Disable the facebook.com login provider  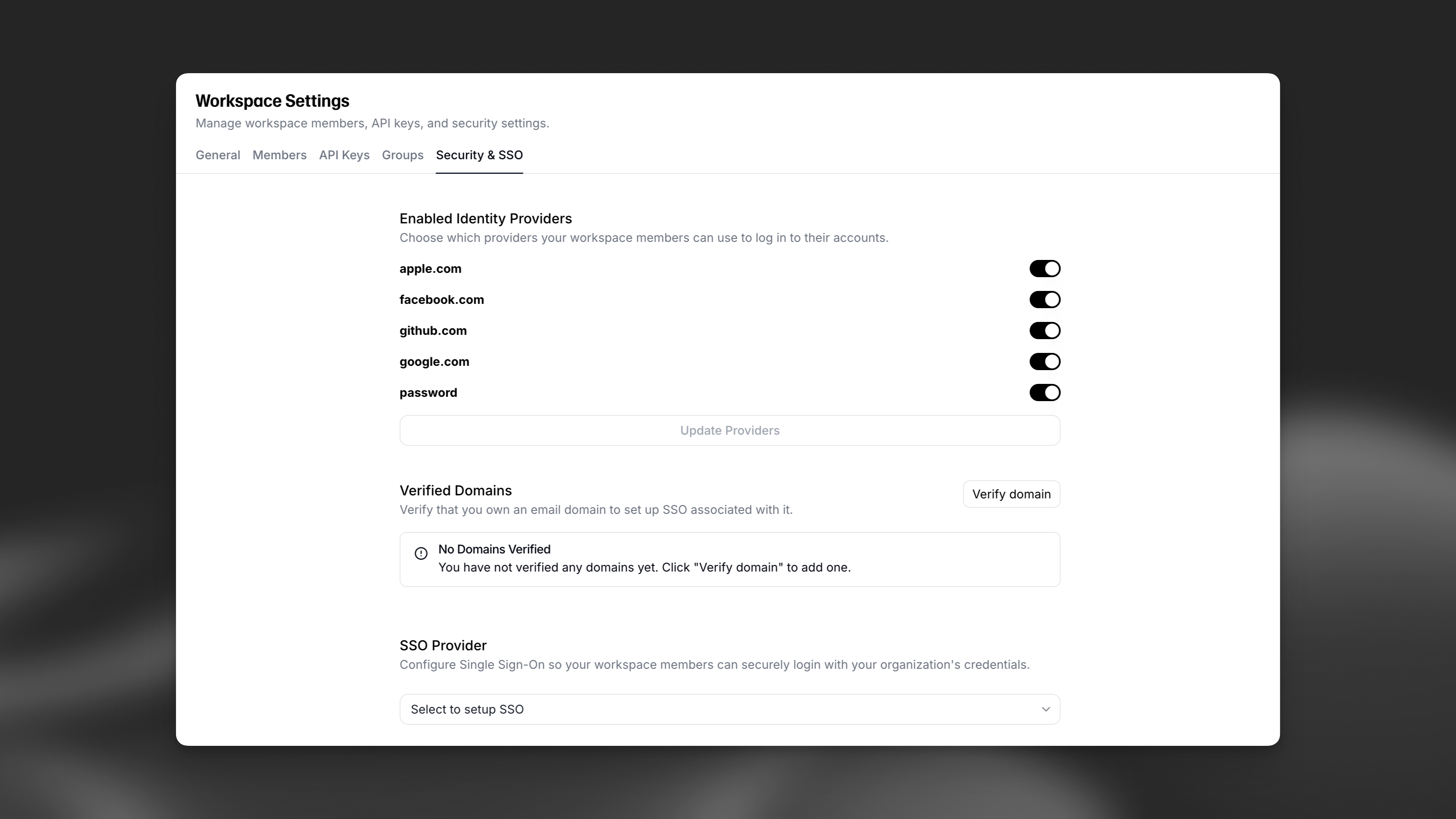1044,300
